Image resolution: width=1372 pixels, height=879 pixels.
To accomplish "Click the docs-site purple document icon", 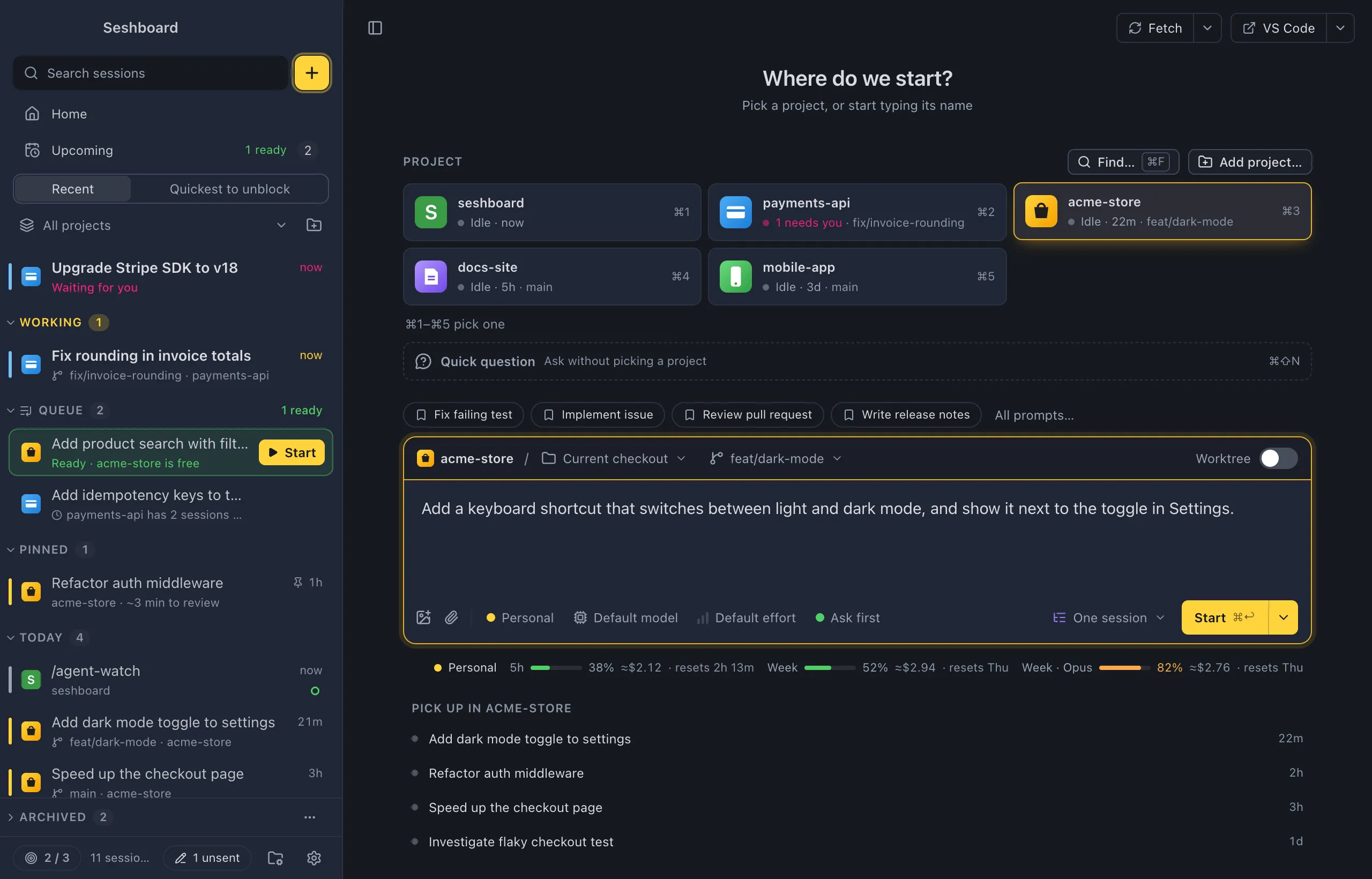I will [x=431, y=277].
